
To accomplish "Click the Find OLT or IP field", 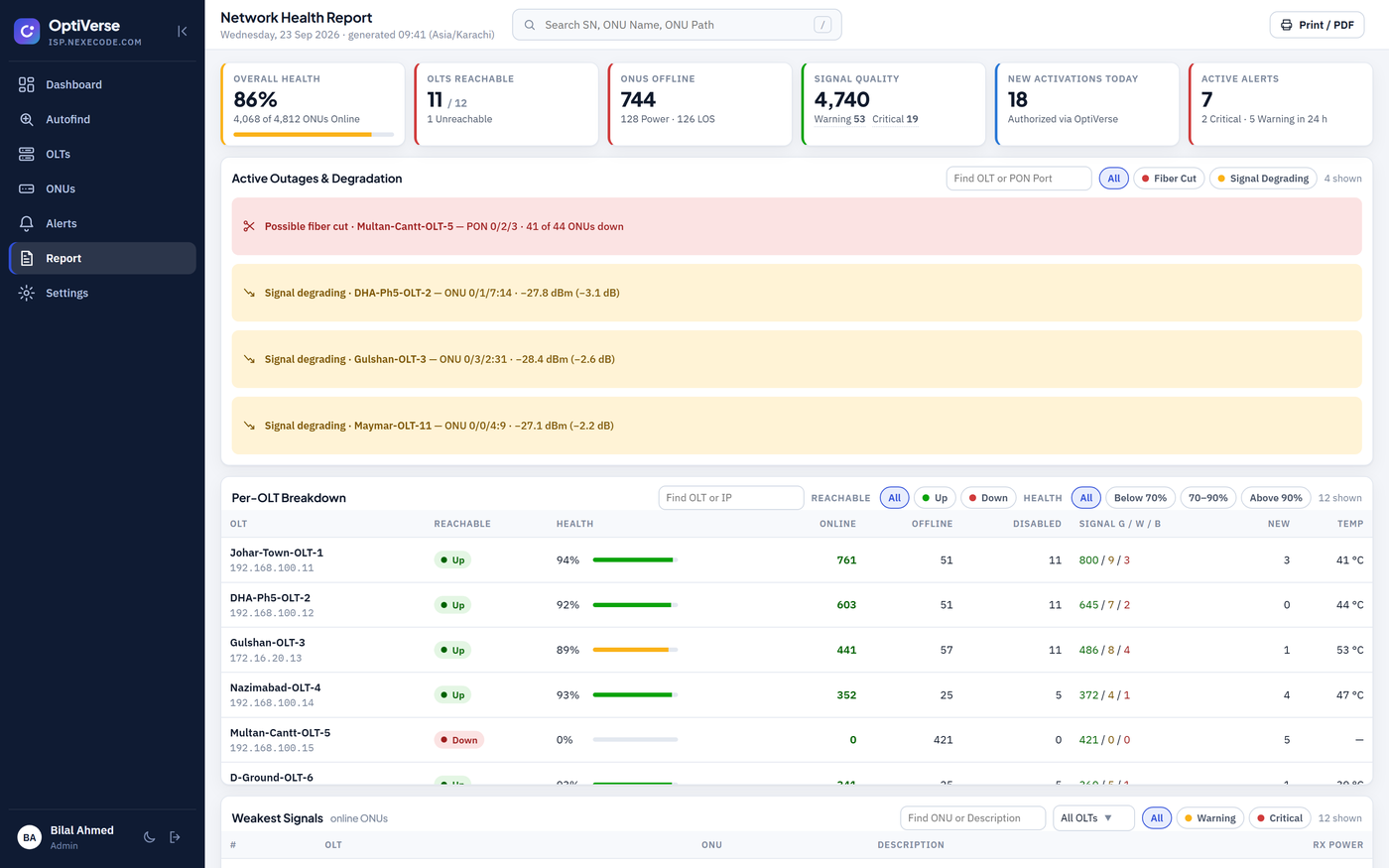I will (x=731, y=498).
